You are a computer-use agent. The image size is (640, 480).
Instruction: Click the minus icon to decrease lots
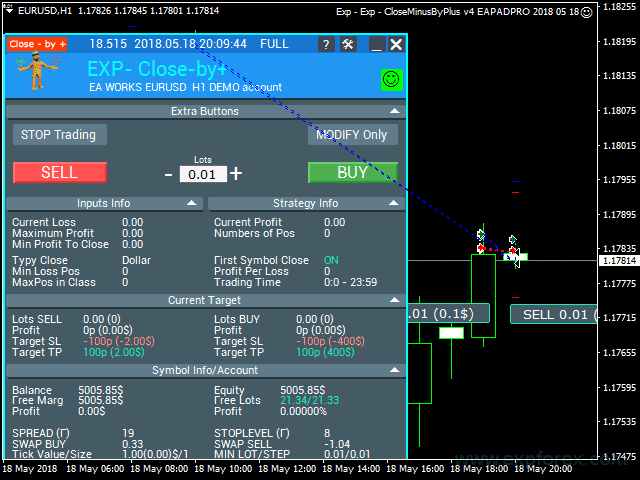pos(168,174)
